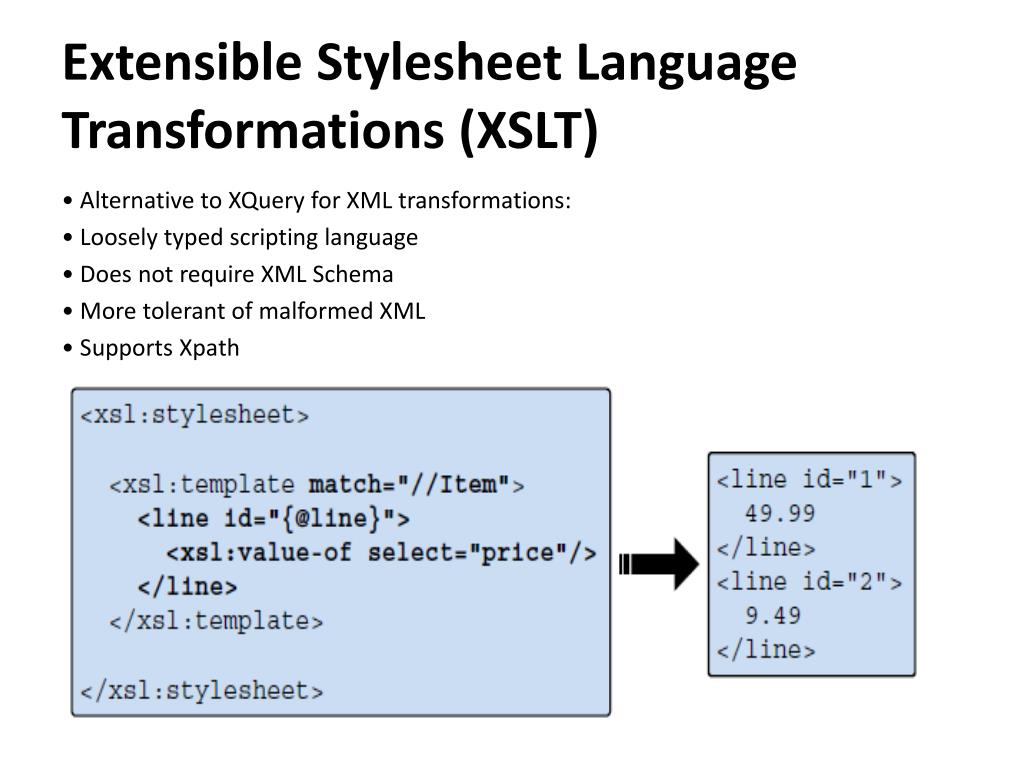Click the '<xsl:value-of select="price"/>' line
Image resolution: width=1024 pixels, height=768 pixels.
coord(381,553)
